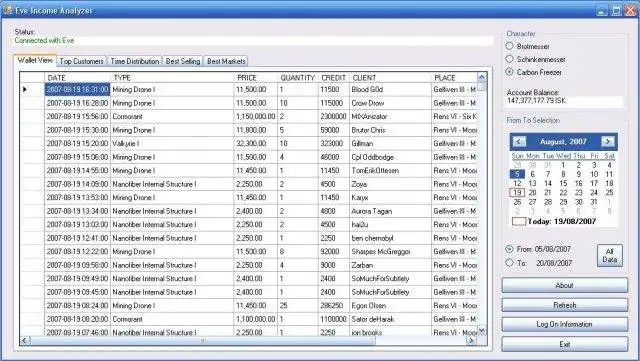Click the Aurora Tagan client cell
This screenshot has width=640, height=361.
click(391, 211)
